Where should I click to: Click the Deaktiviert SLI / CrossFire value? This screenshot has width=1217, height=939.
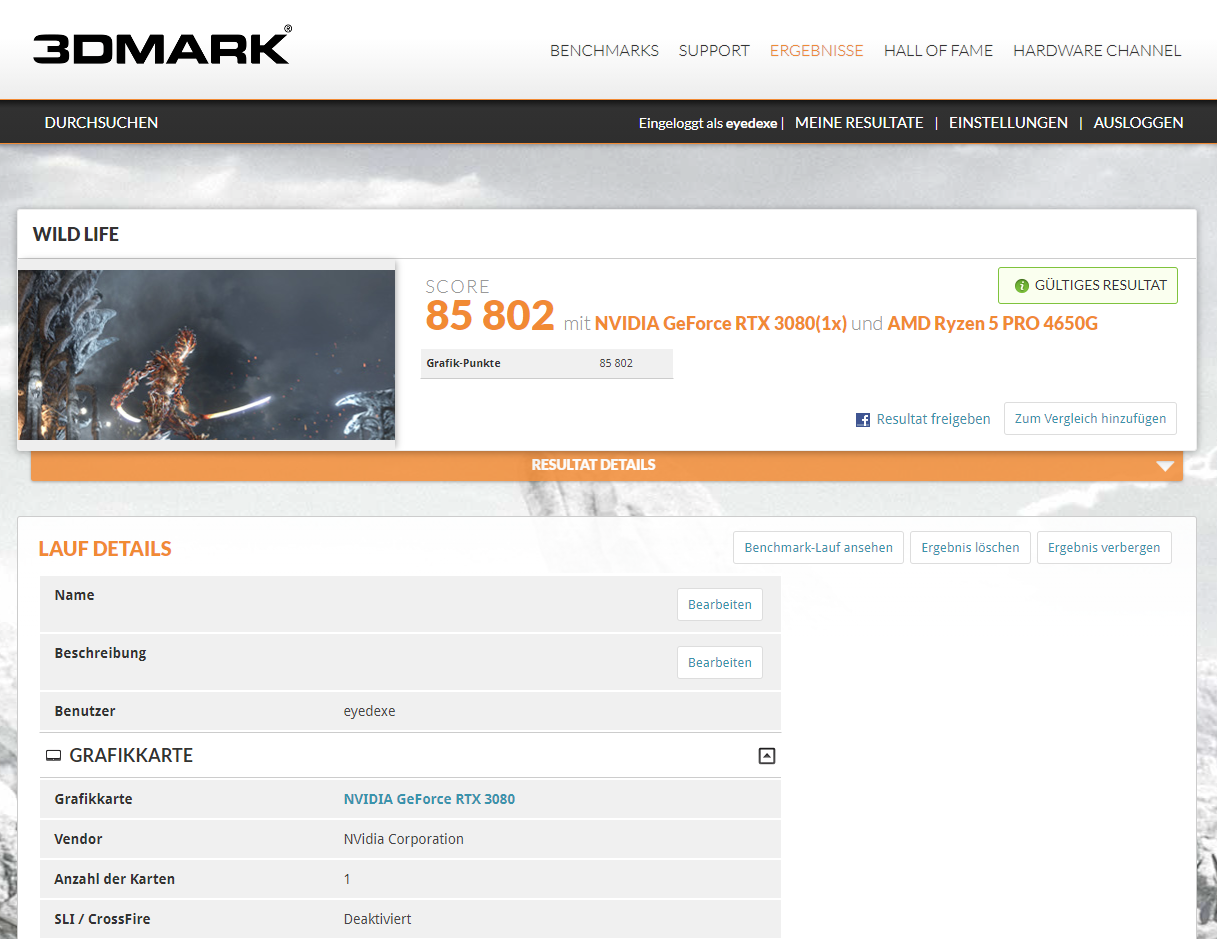(378, 919)
